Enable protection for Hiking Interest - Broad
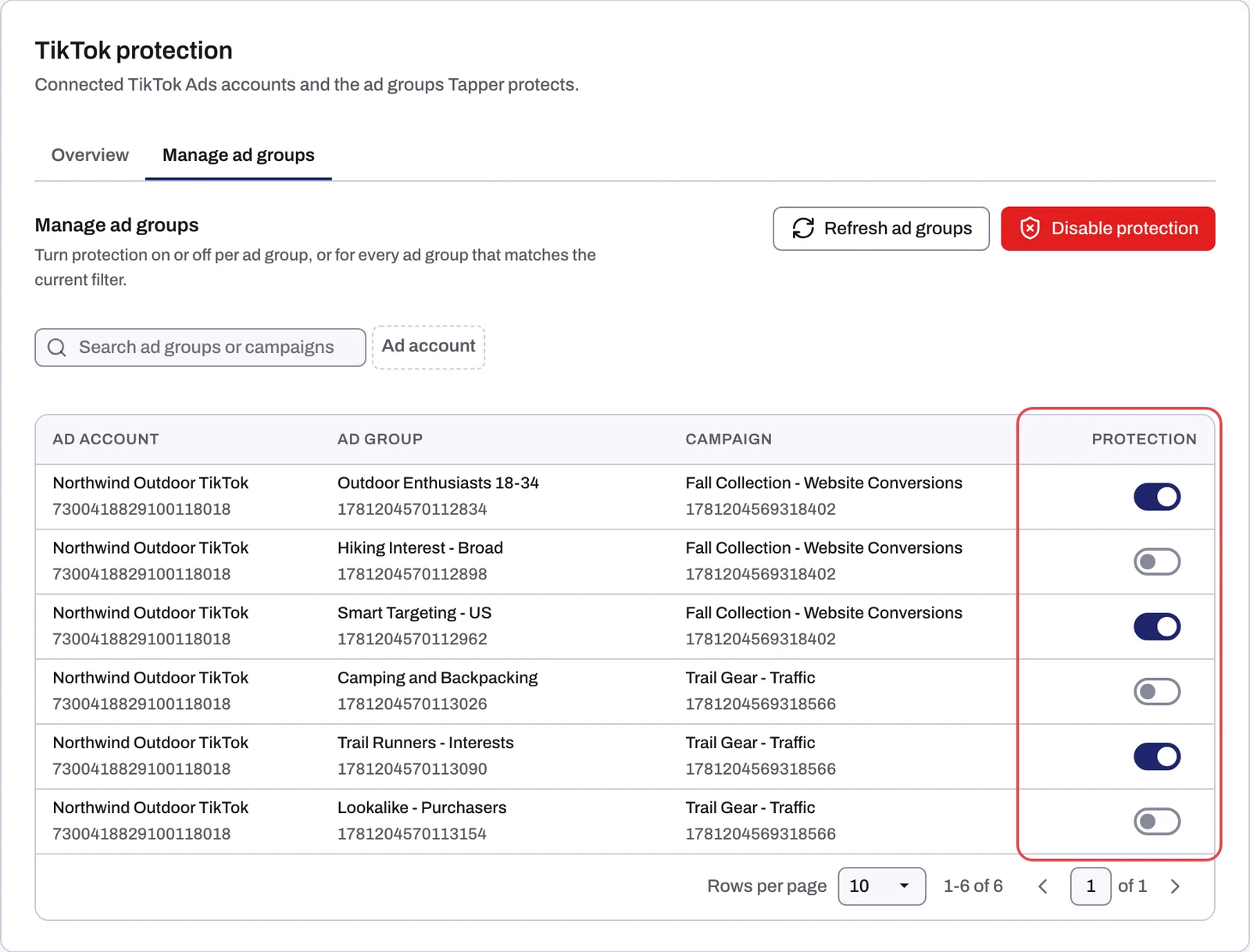The height and width of the screenshot is (952, 1250). [x=1156, y=562]
